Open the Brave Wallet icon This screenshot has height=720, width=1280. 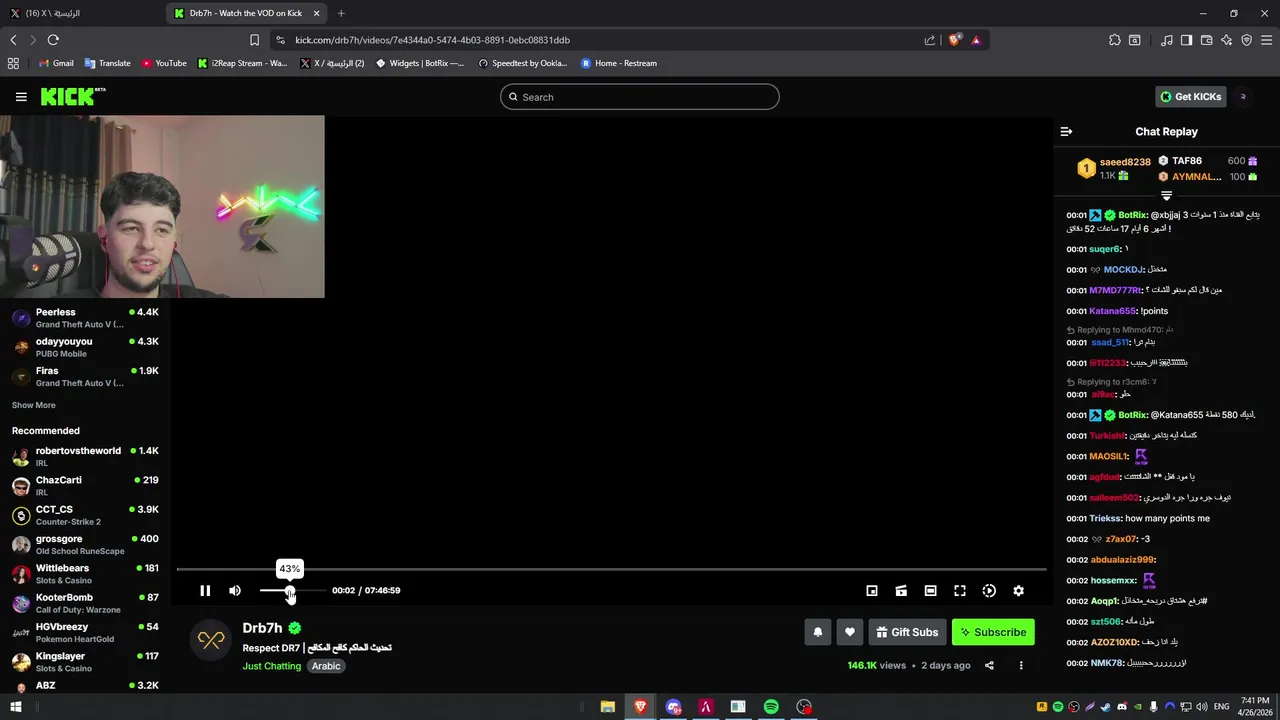pos(1207,40)
